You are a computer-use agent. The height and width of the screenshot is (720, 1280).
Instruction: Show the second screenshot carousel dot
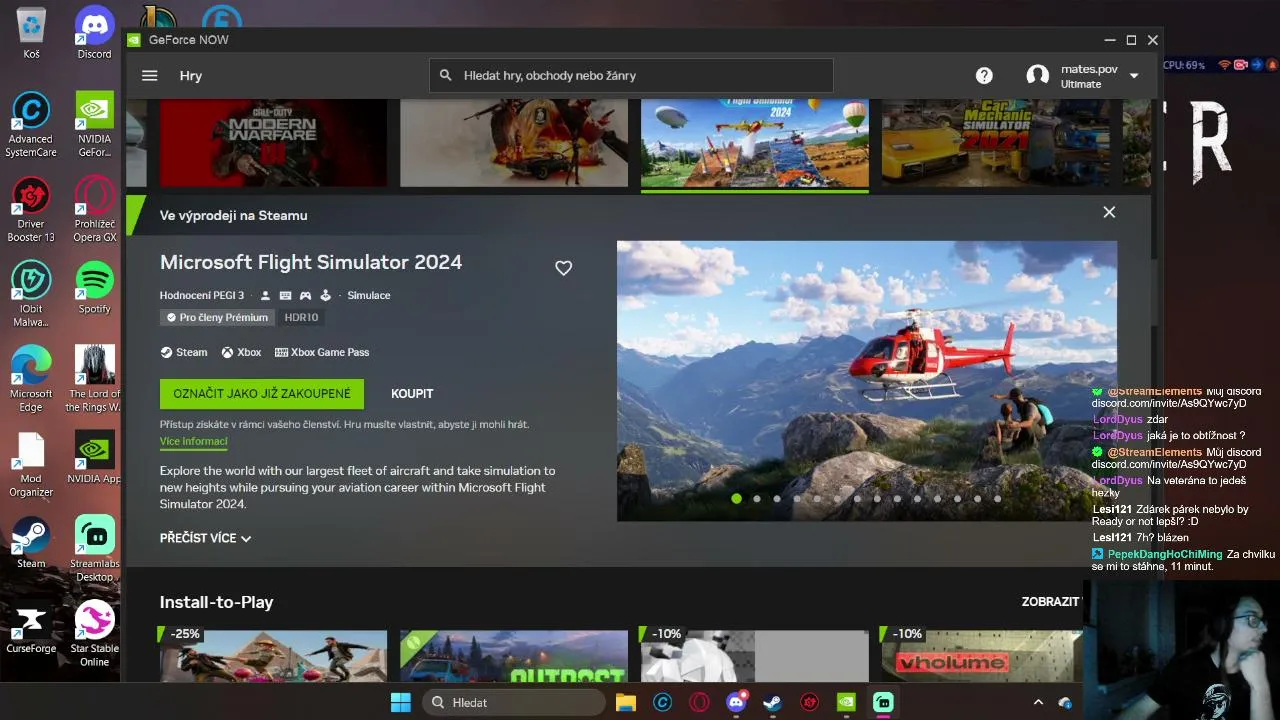[x=757, y=498]
